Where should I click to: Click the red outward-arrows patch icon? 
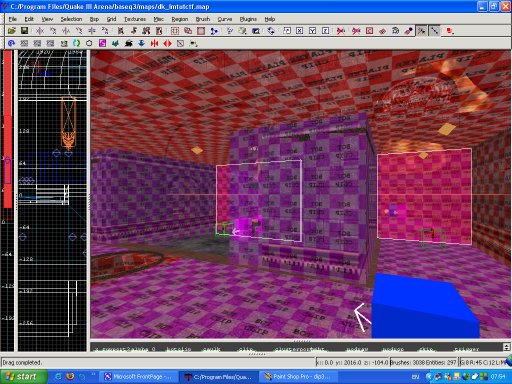click(x=167, y=43)
